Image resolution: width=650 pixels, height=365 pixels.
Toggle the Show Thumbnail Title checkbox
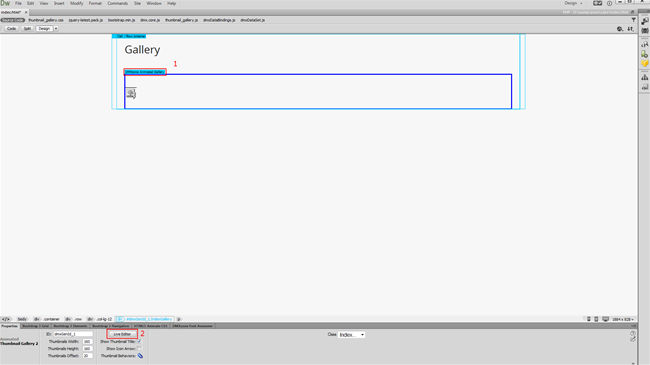pyautogui.click(x=139, y=341)
